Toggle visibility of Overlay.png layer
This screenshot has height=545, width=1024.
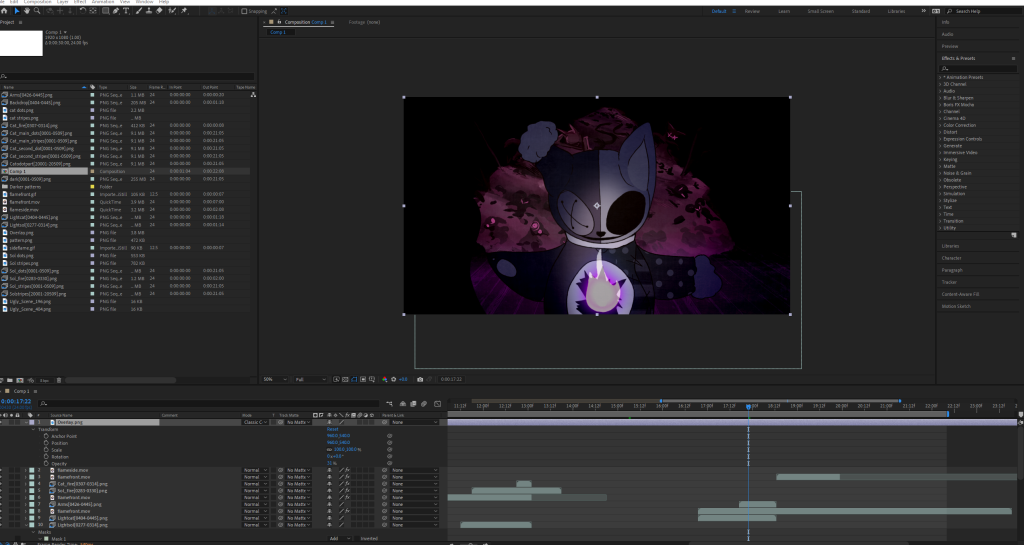click(x=1, y=422)
